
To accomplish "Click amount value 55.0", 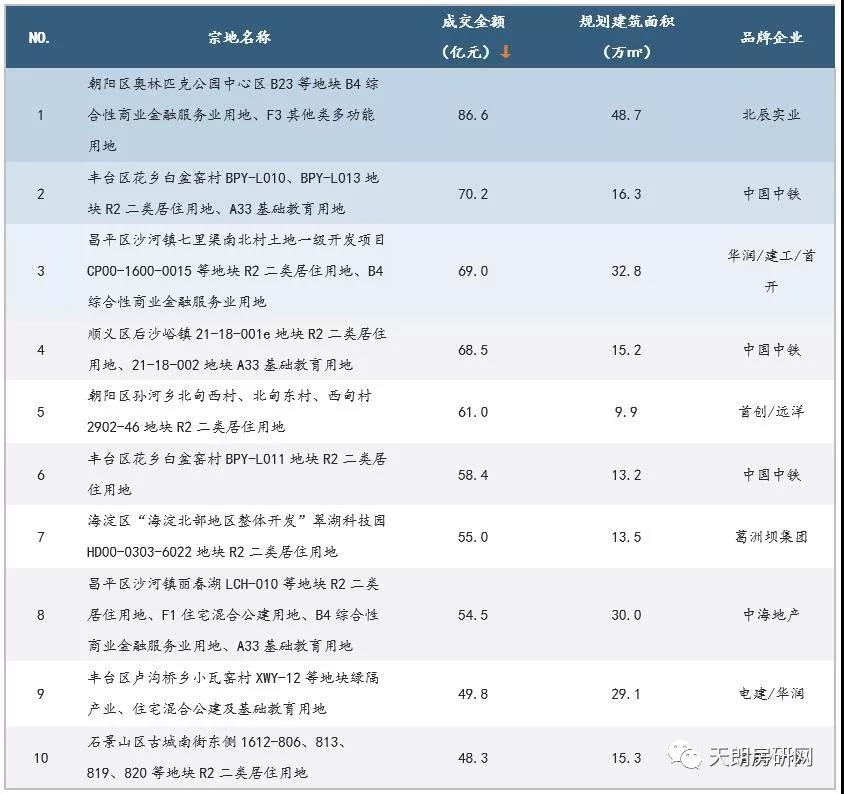I will [x=473, y=537].
